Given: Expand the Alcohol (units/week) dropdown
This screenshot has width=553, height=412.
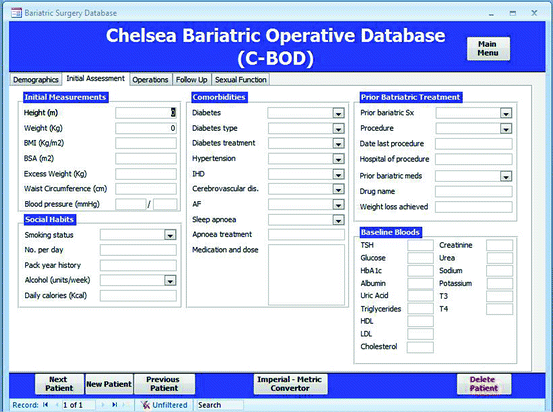Looking at the screenshot, I should (170, 281).
